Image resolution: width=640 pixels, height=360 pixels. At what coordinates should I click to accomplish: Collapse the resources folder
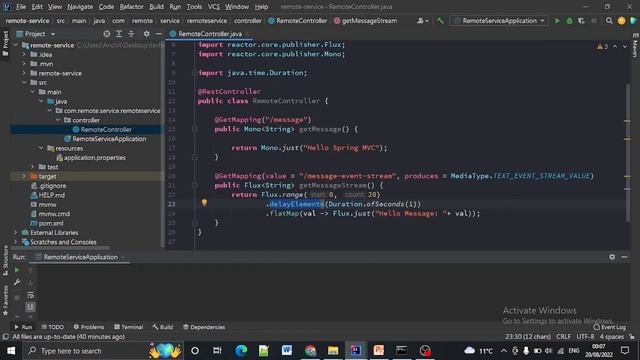[41, 148]
